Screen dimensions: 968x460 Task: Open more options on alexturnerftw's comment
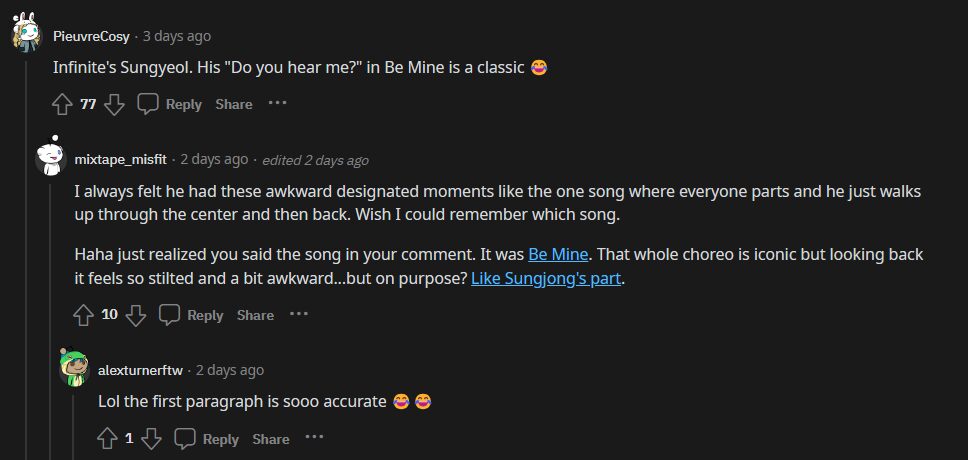click(314, 437)
